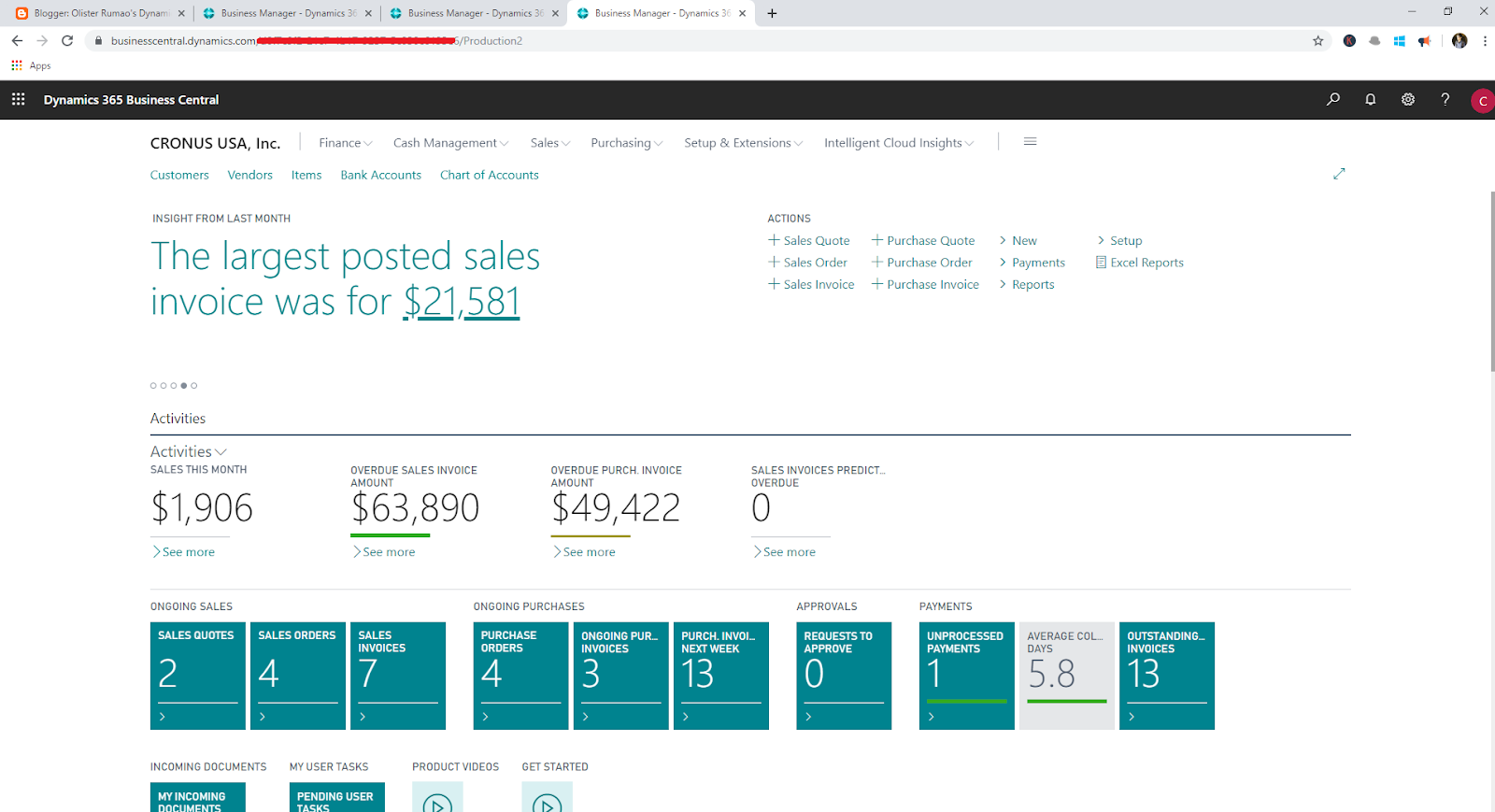Play the Product Videos tile
The width and height of the screenshot is (1495, 812).
coord(437,798)
